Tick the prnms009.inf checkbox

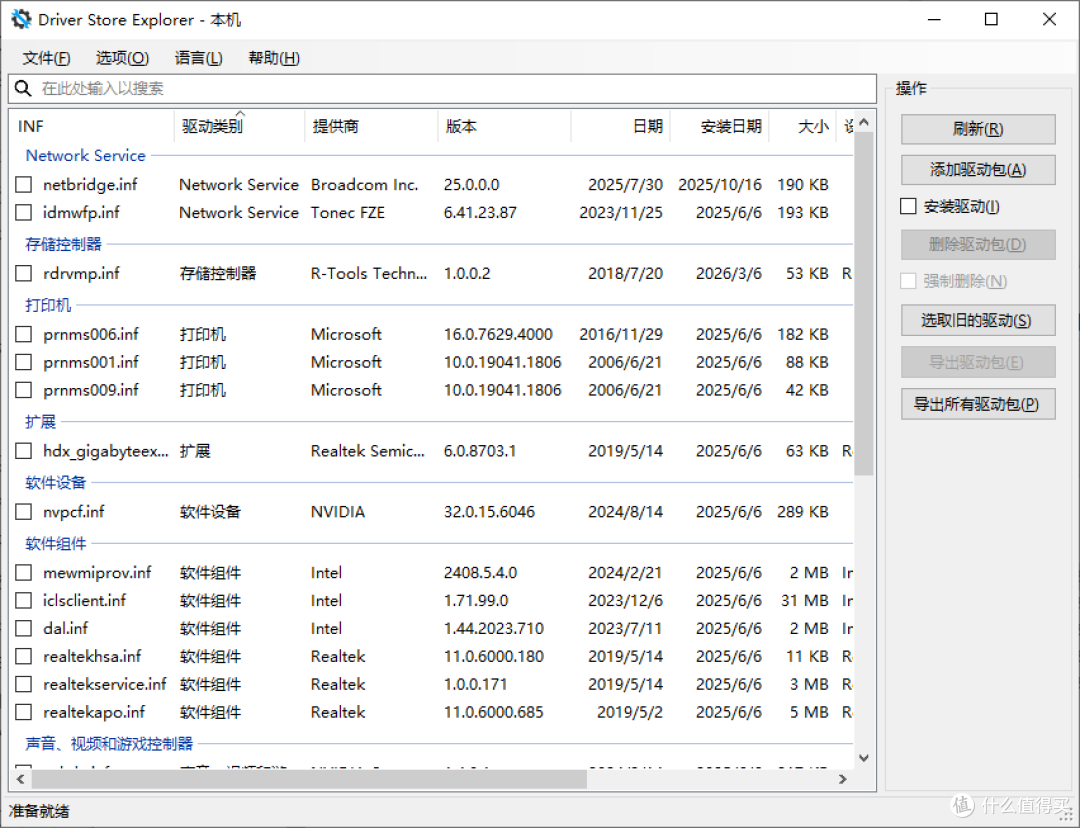23,390
